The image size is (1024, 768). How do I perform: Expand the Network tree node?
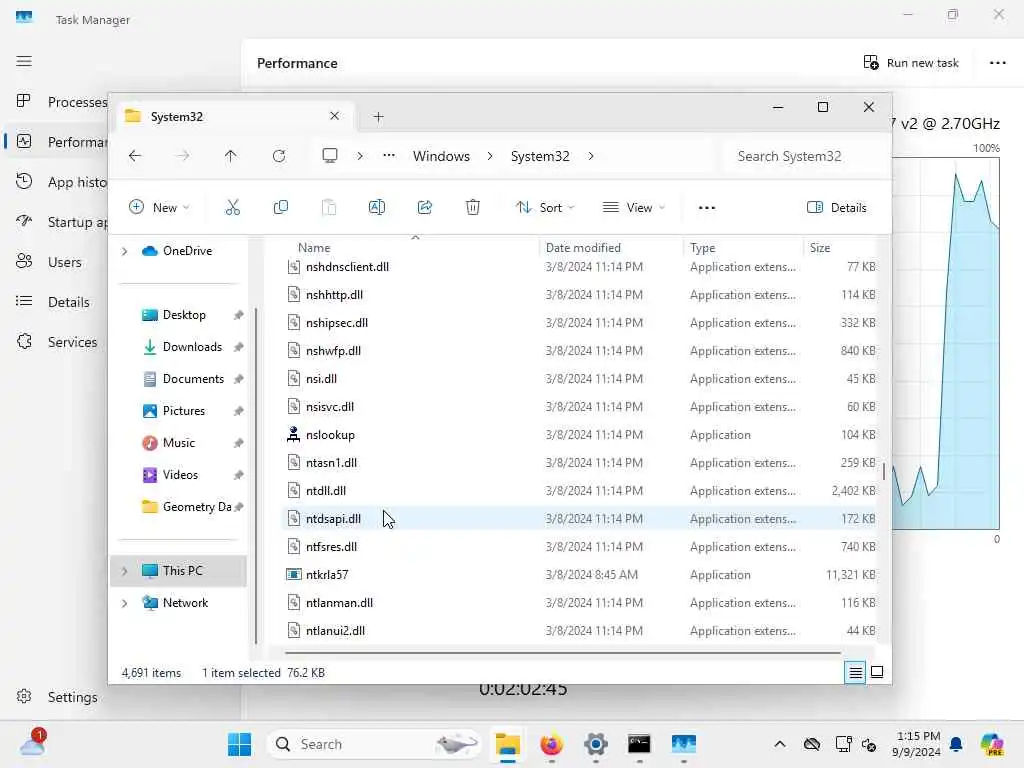(x=125, y=603)
